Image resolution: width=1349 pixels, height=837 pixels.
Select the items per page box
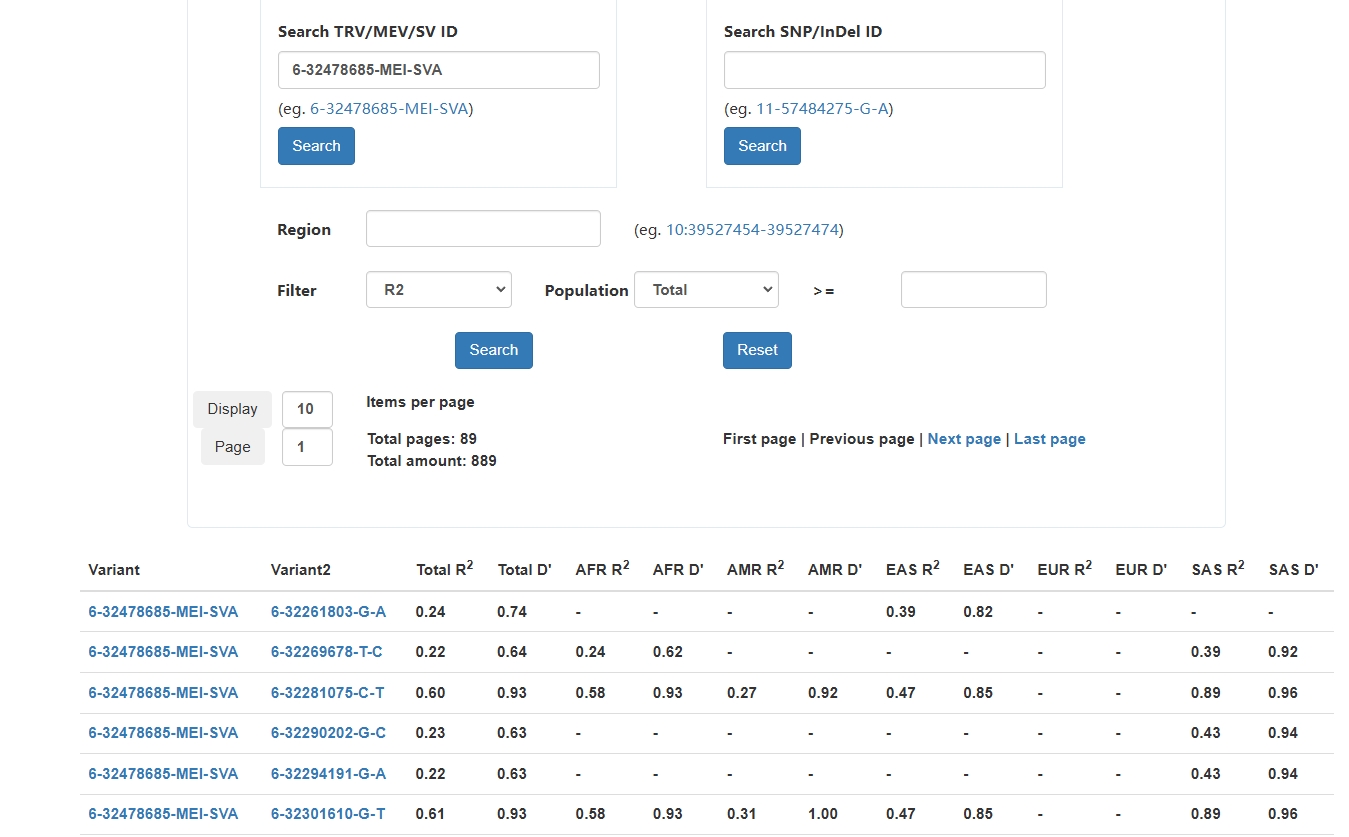pyautogui.click(x=307, y=409)
